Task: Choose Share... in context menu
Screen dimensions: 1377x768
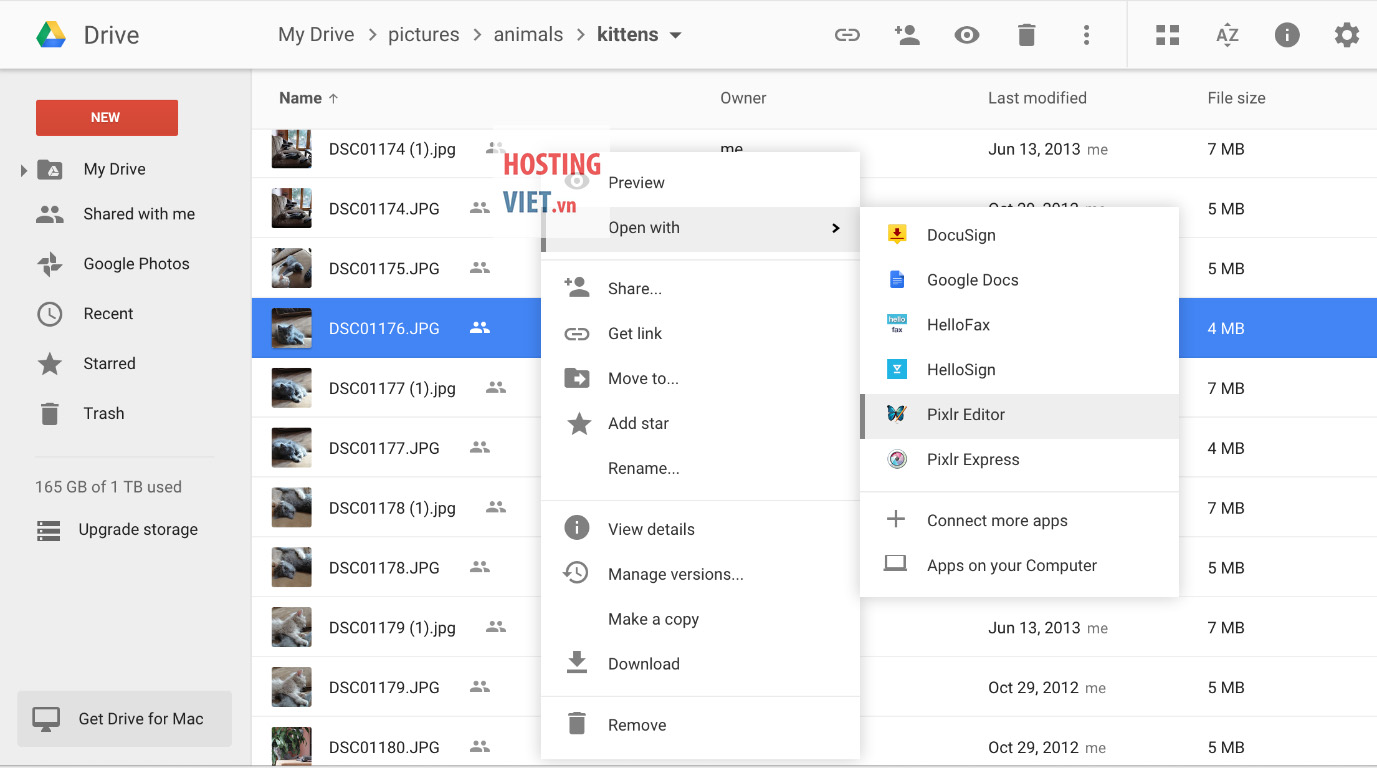Action: (700, 289)
